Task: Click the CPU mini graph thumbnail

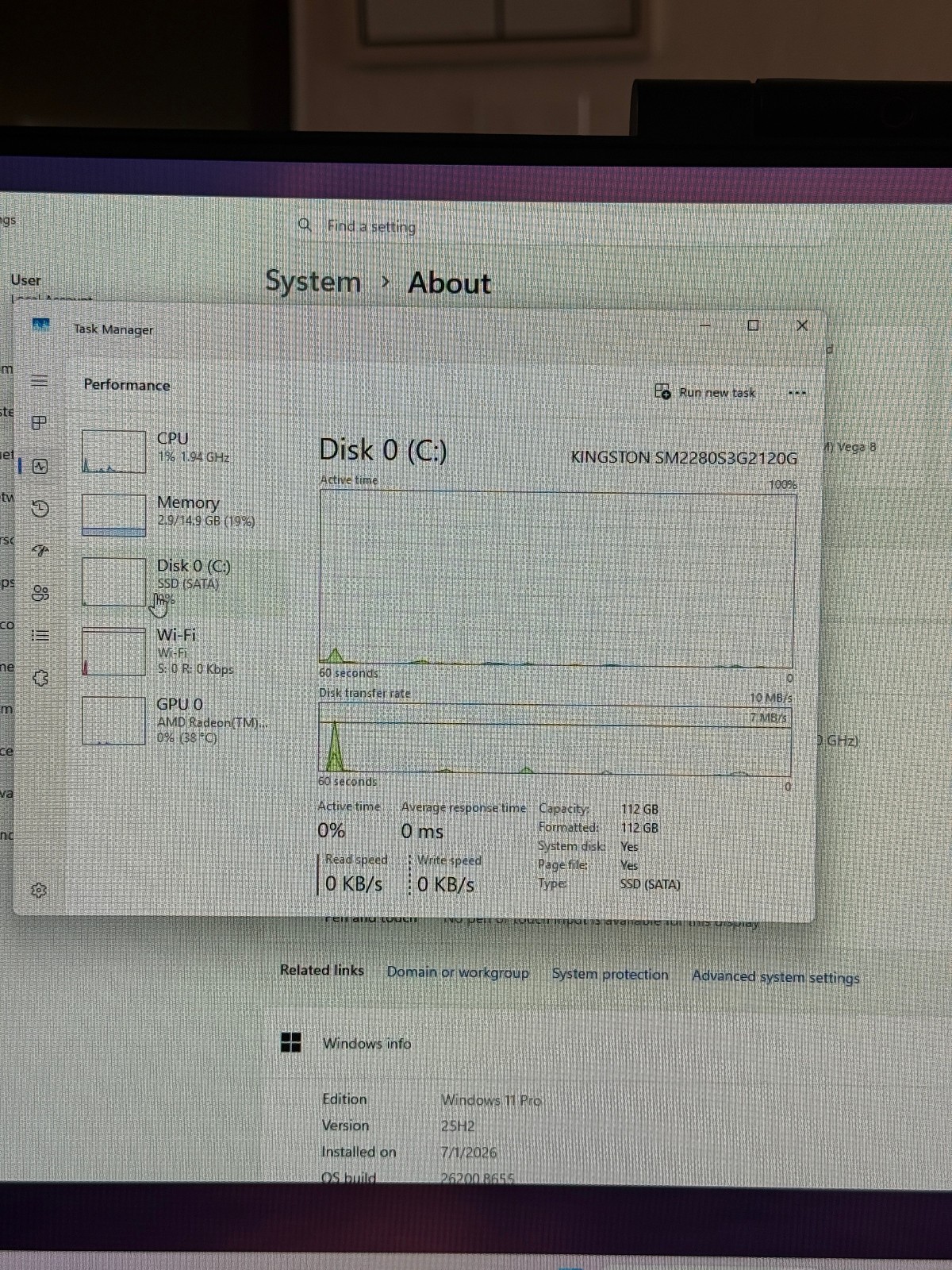Action: click(x=113, y=452)
